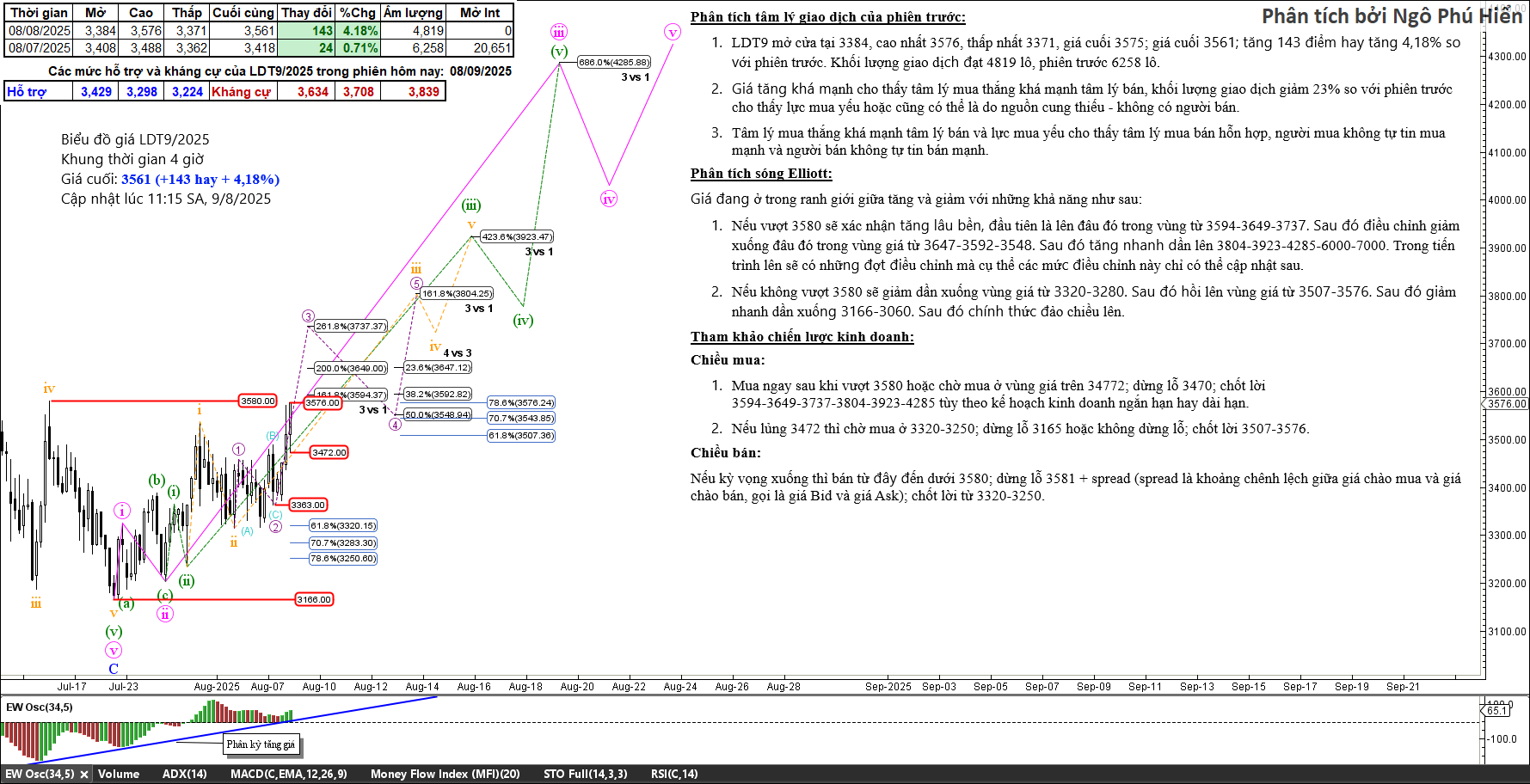This screenshot has width=1530, height=784.
Task: Switch to the RSI(C,14) tab
Action: (673, 774)
